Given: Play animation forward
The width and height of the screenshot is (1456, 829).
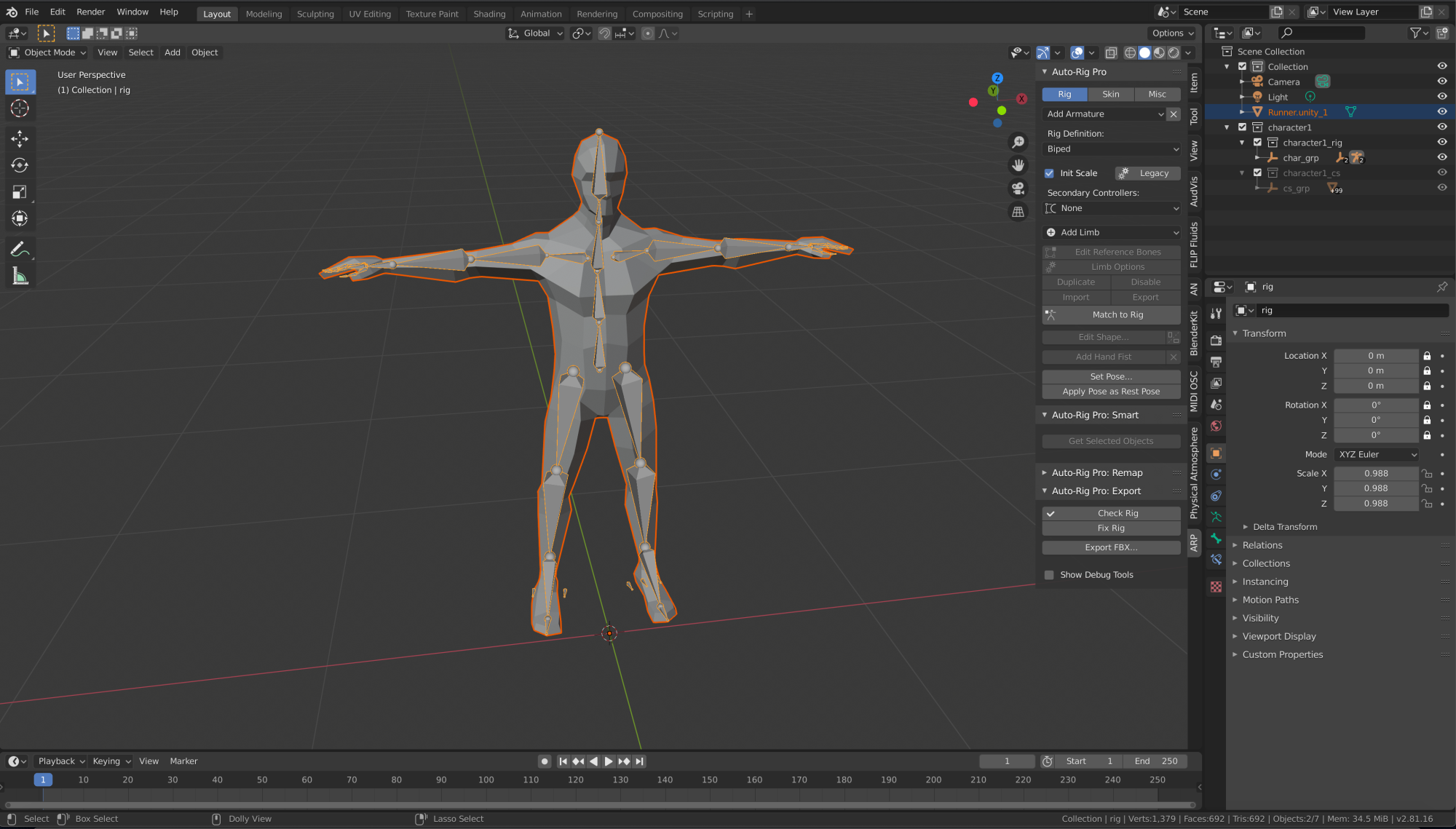Looking at the screenshot, I should pyautogui.click(x=609, y=761).
